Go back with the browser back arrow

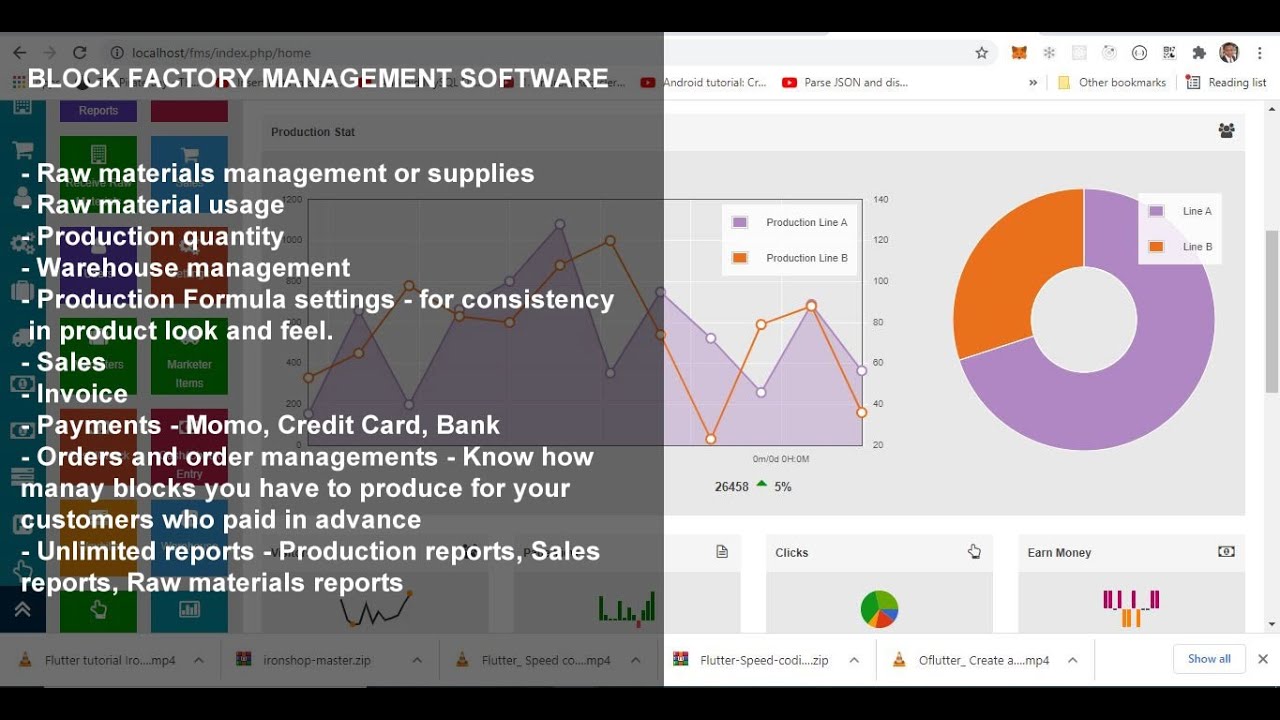click(20, 53)
